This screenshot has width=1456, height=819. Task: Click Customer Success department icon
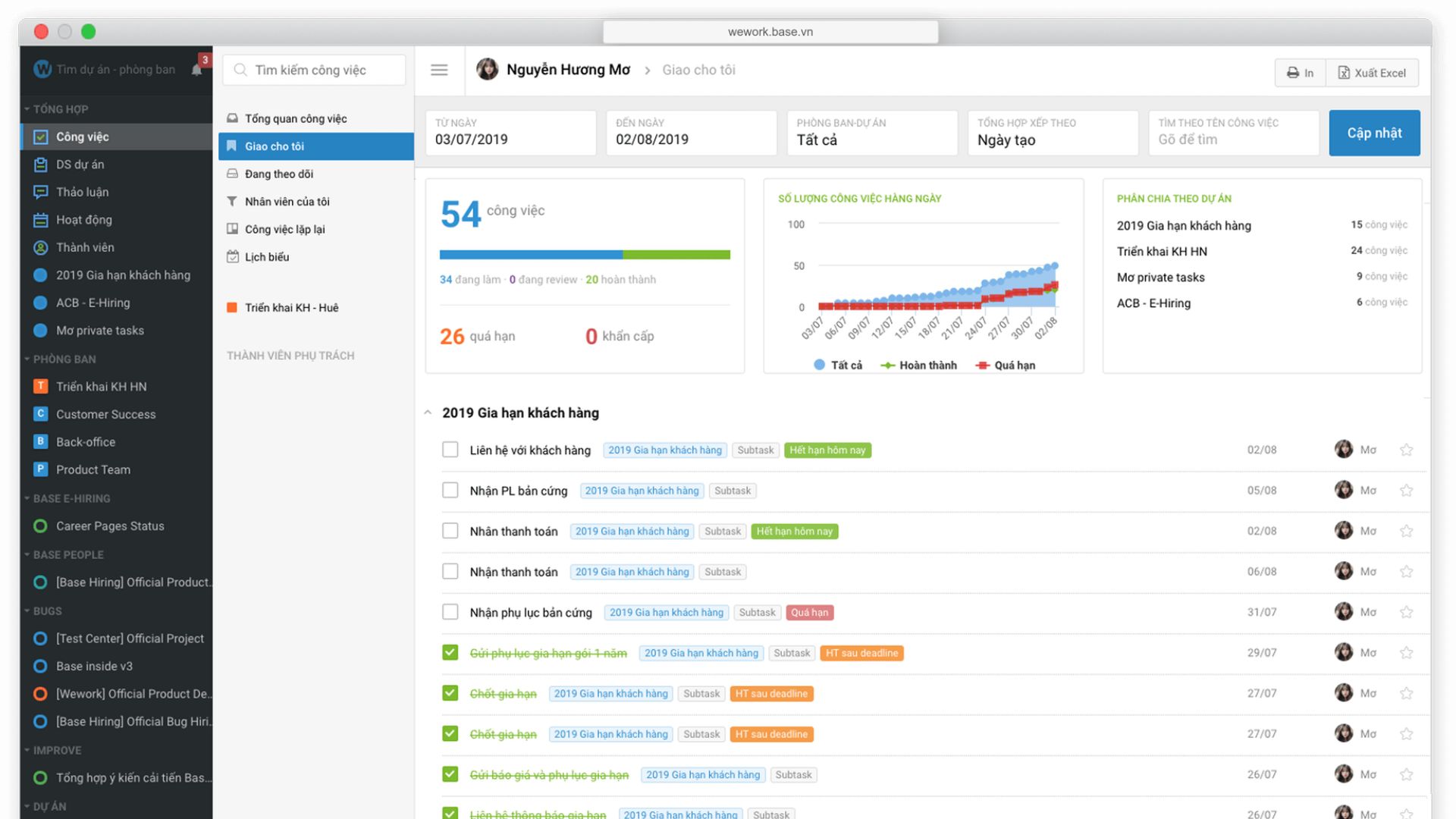pos(41,414)
